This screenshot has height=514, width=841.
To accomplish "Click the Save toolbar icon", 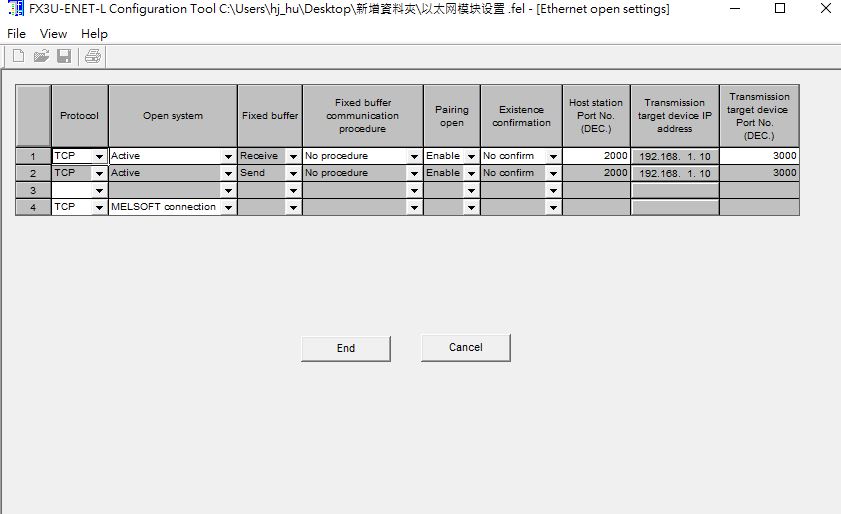I will coord(64,56).
